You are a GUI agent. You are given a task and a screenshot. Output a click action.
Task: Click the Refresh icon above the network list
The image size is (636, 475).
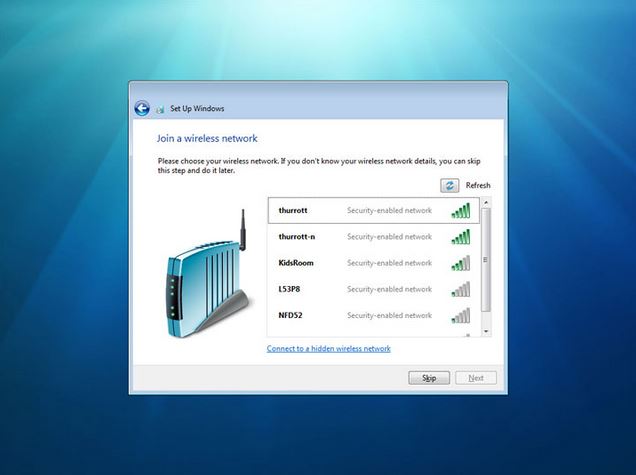(x=450, y=185)
